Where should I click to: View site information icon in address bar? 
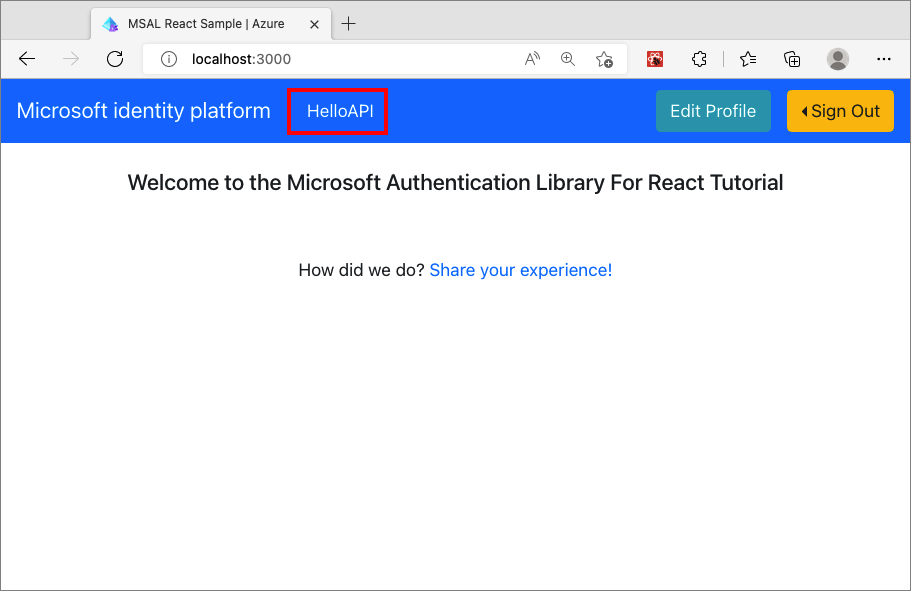pyautogui.click(x=168, y=59)
